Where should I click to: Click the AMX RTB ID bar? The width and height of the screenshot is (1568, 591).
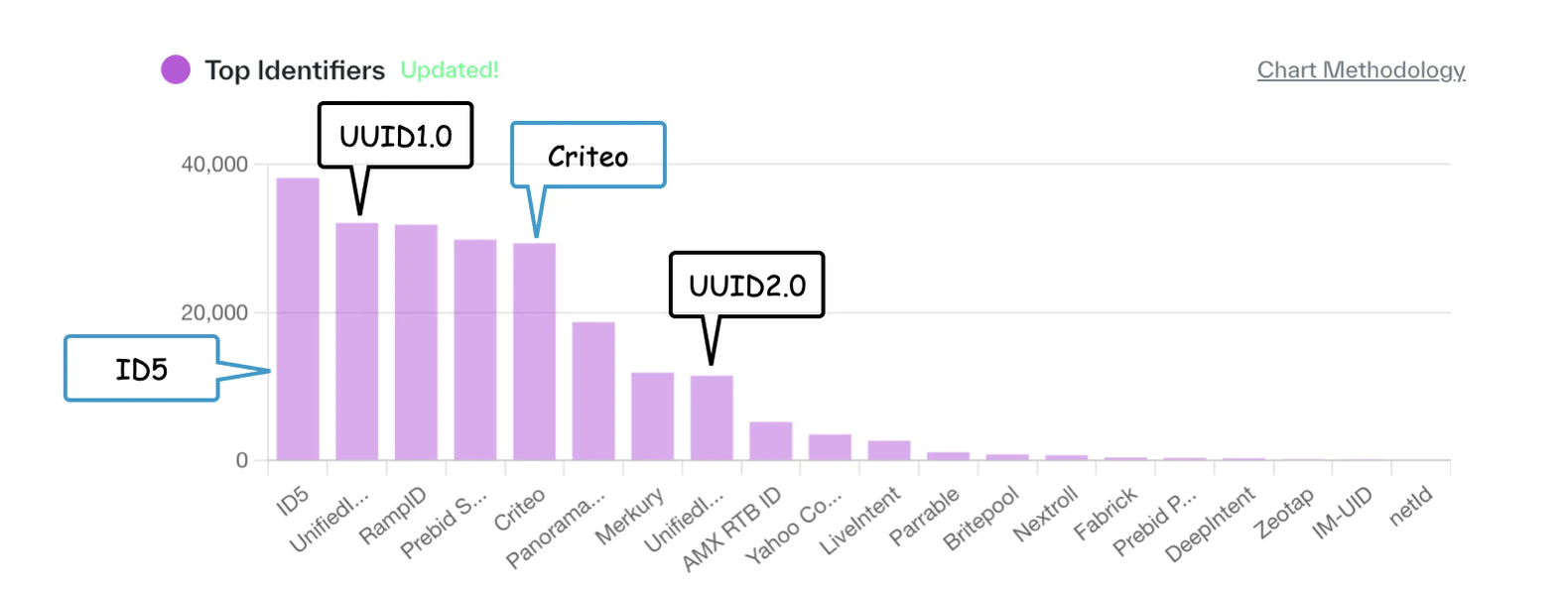771,441
